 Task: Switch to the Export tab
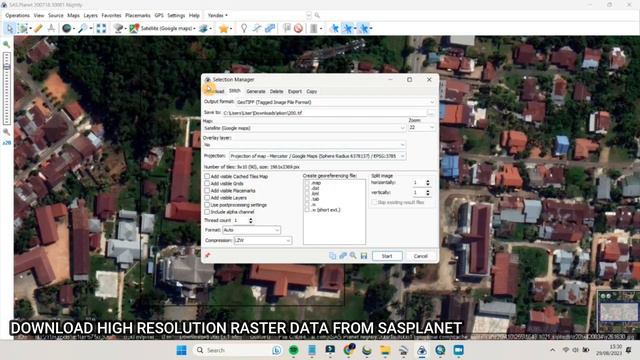[295, 91]
